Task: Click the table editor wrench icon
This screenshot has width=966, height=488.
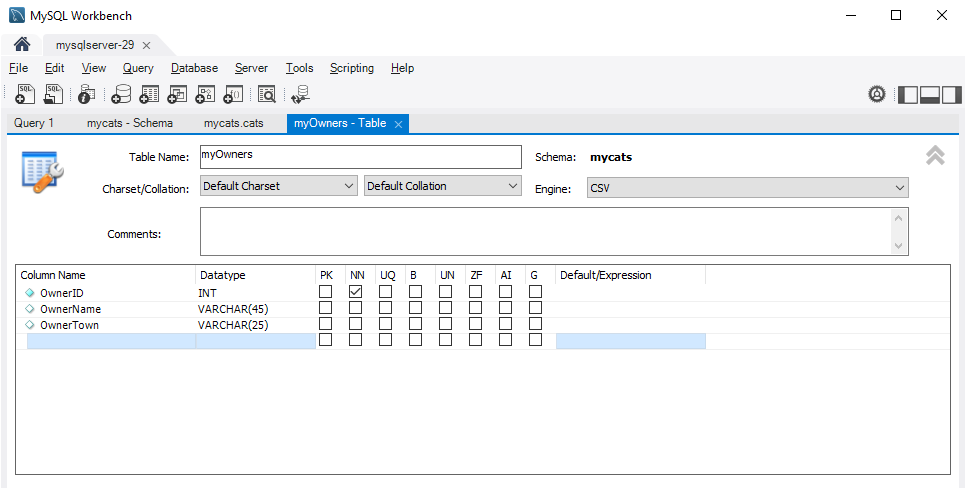Action: coord(43,171)
